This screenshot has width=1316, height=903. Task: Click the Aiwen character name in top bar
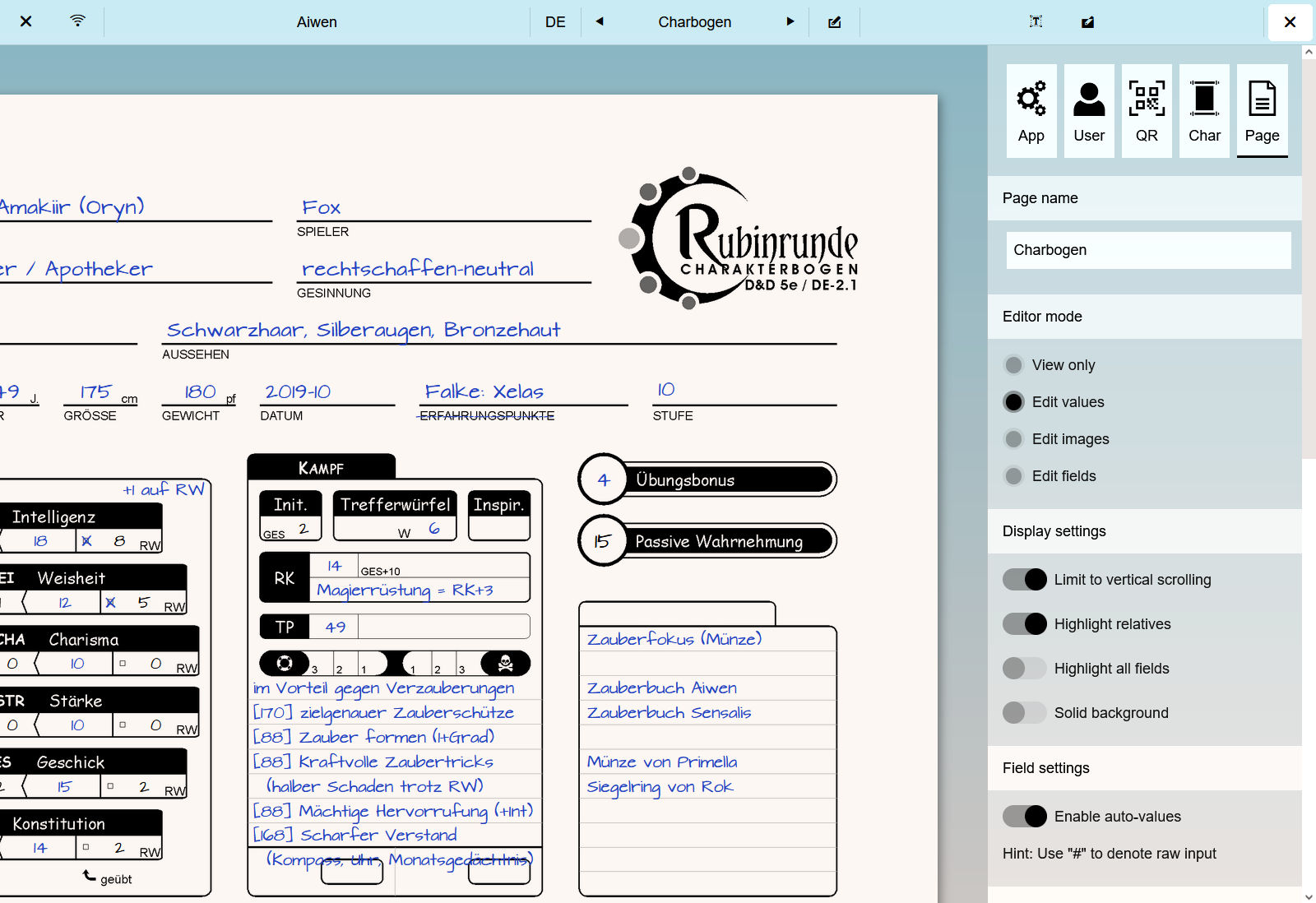coord(317,22)
